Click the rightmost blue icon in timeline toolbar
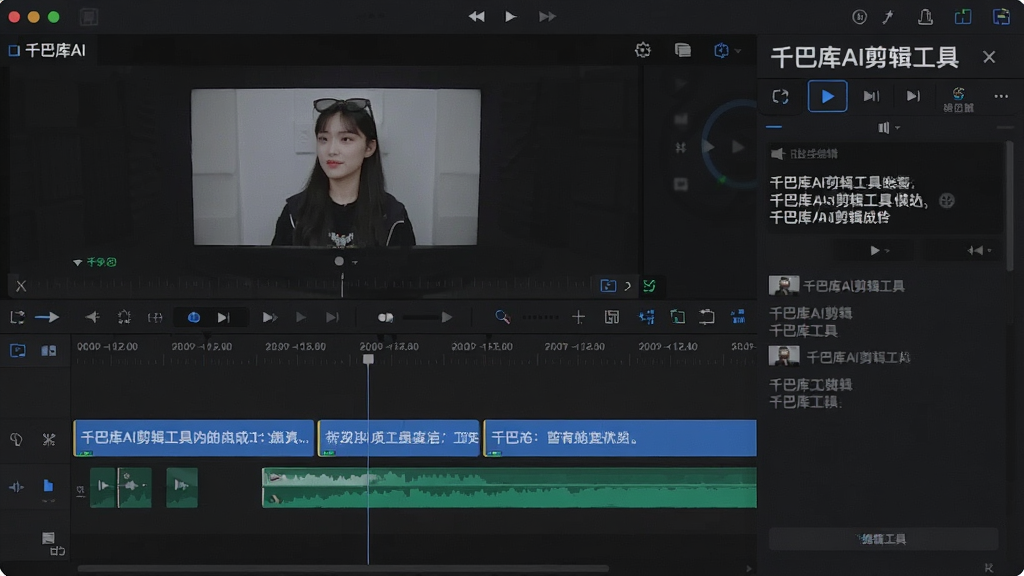Image resolution: width=1024 pixels, height=576 pixels. click(738, 317)
